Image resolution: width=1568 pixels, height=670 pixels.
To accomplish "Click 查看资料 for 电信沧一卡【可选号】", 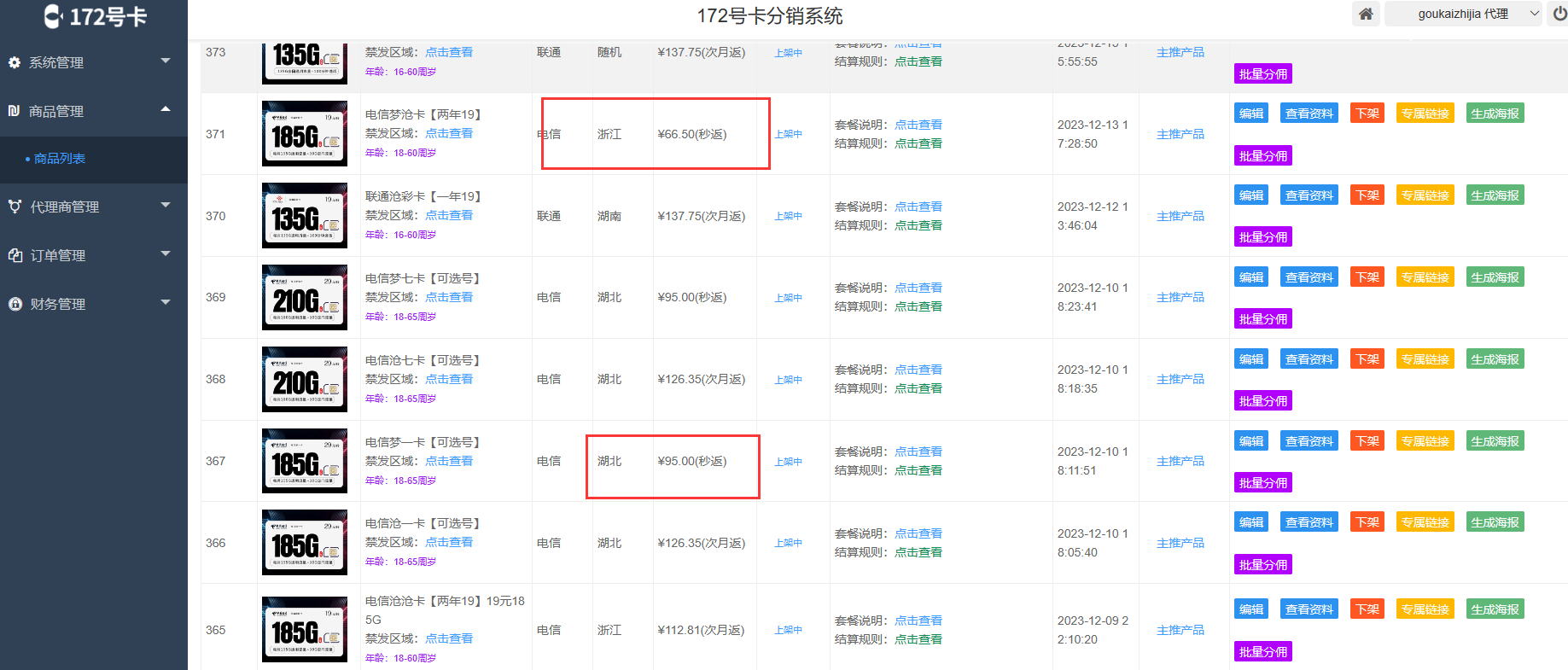I will [1309, 522].
